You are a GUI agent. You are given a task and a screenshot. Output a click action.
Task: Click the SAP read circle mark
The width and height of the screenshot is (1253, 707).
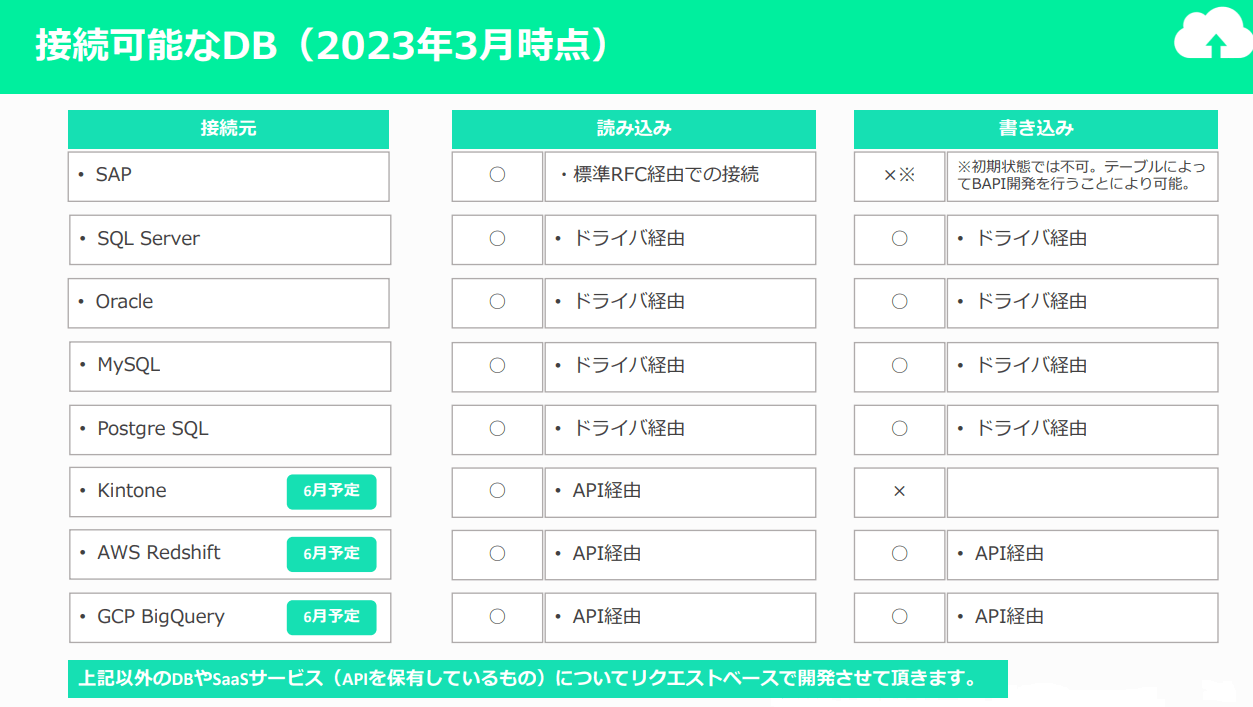pyautogui.click(x=497, y=175)
